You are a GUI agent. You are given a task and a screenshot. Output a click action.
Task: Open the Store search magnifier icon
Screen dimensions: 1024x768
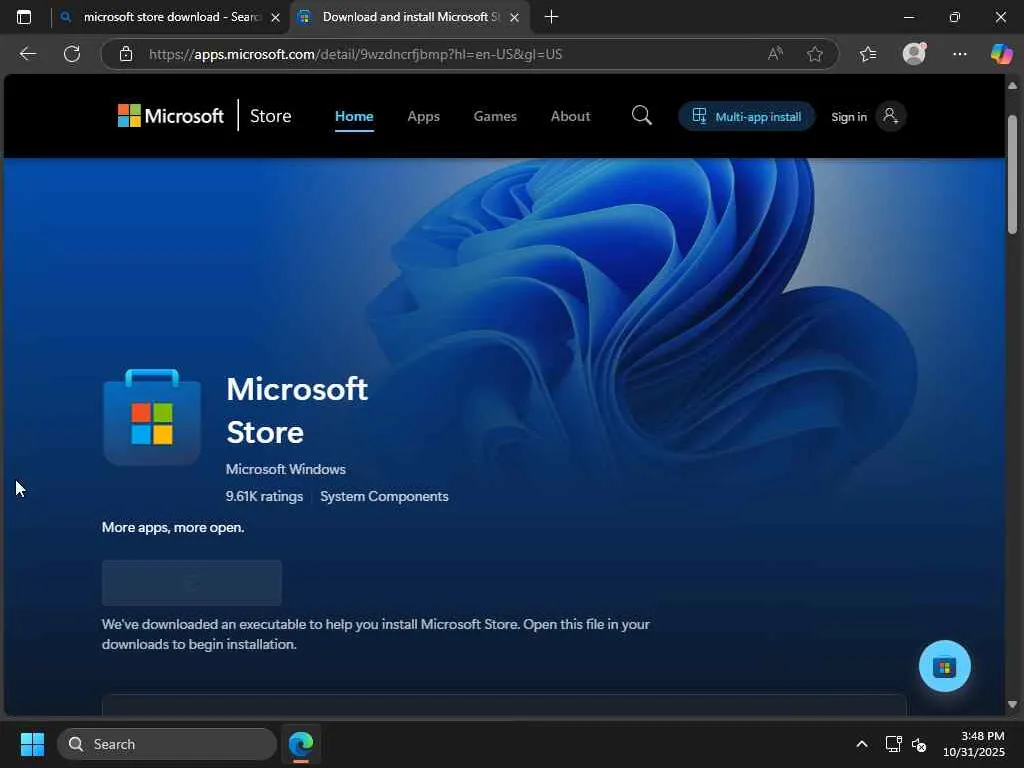click(x=641, y=116)
